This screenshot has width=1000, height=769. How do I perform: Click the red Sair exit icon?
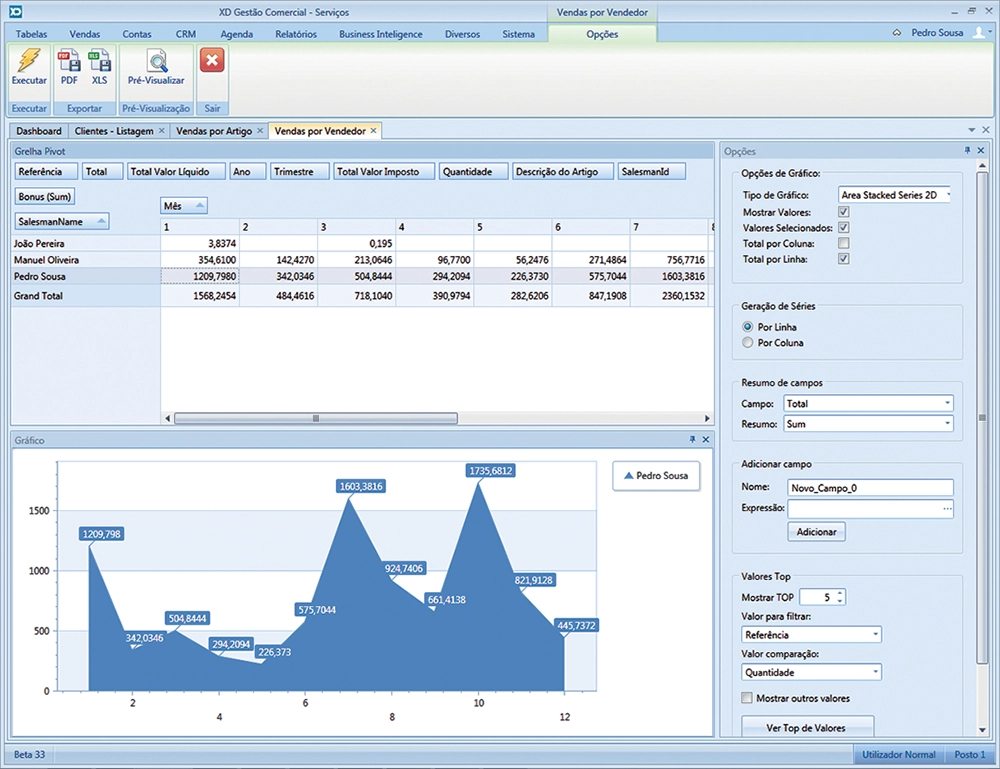tap(212, 62)
